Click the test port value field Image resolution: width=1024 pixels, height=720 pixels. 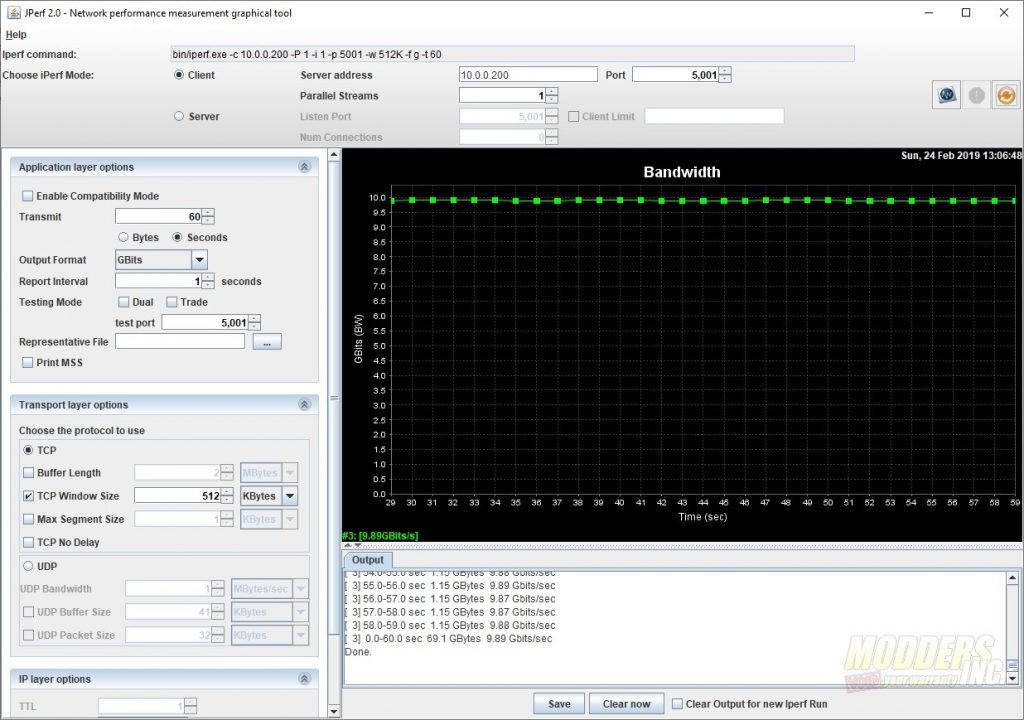click(x=205, y=322)
